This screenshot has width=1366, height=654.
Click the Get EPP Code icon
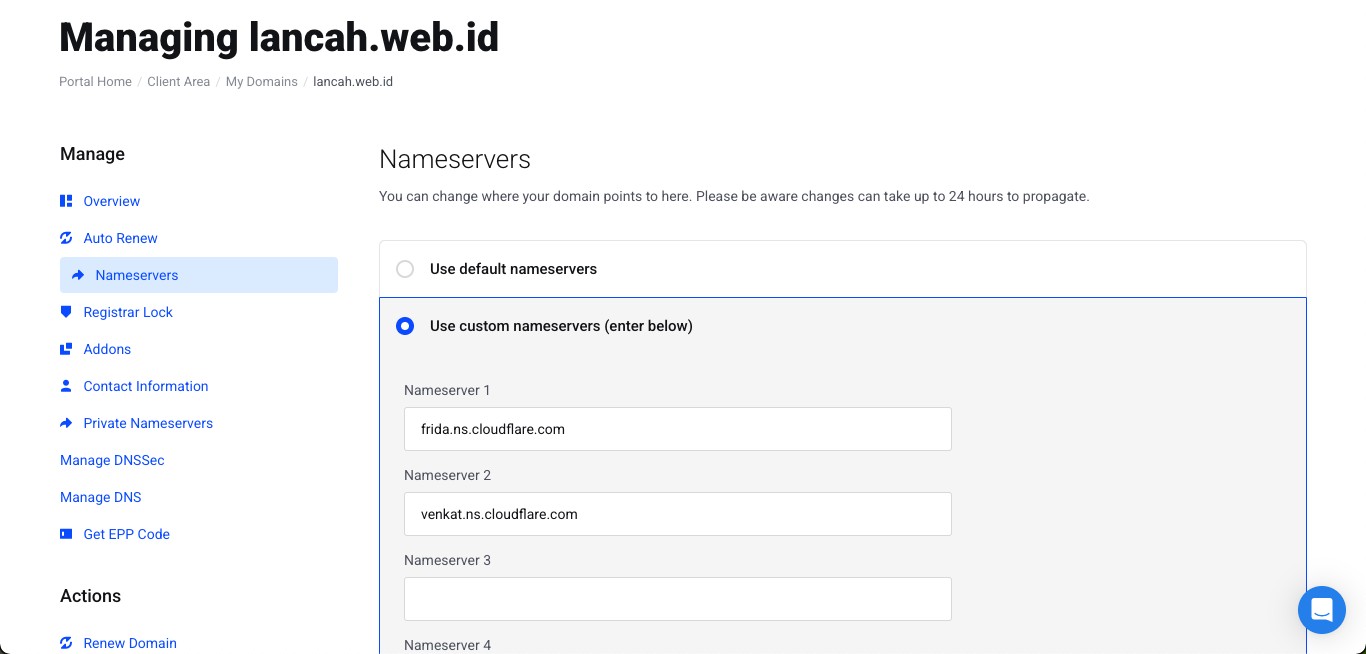pyautogui.click(x=66, y=534)
